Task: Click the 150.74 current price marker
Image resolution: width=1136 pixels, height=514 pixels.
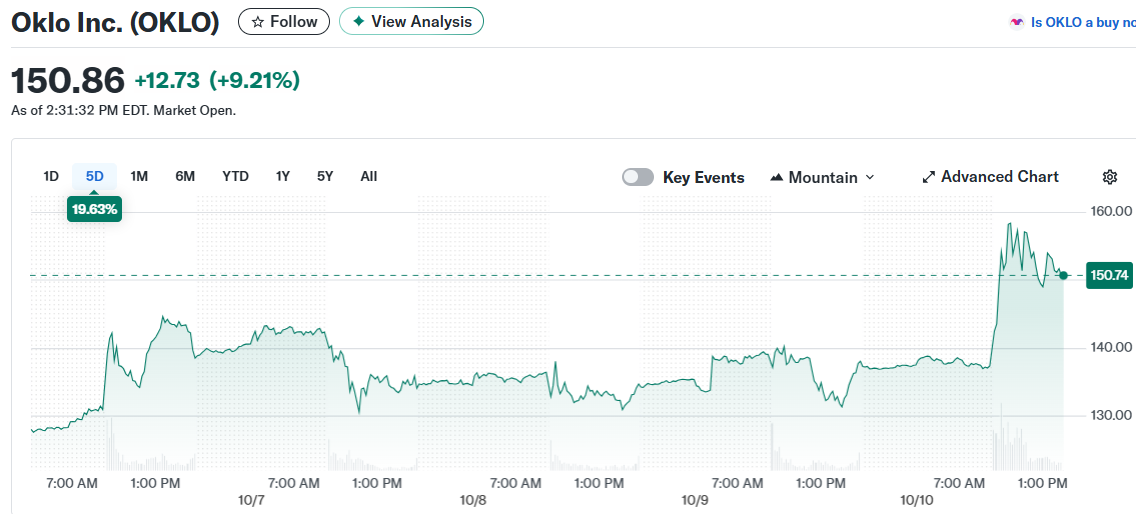Action: [x=1109, y=275]
